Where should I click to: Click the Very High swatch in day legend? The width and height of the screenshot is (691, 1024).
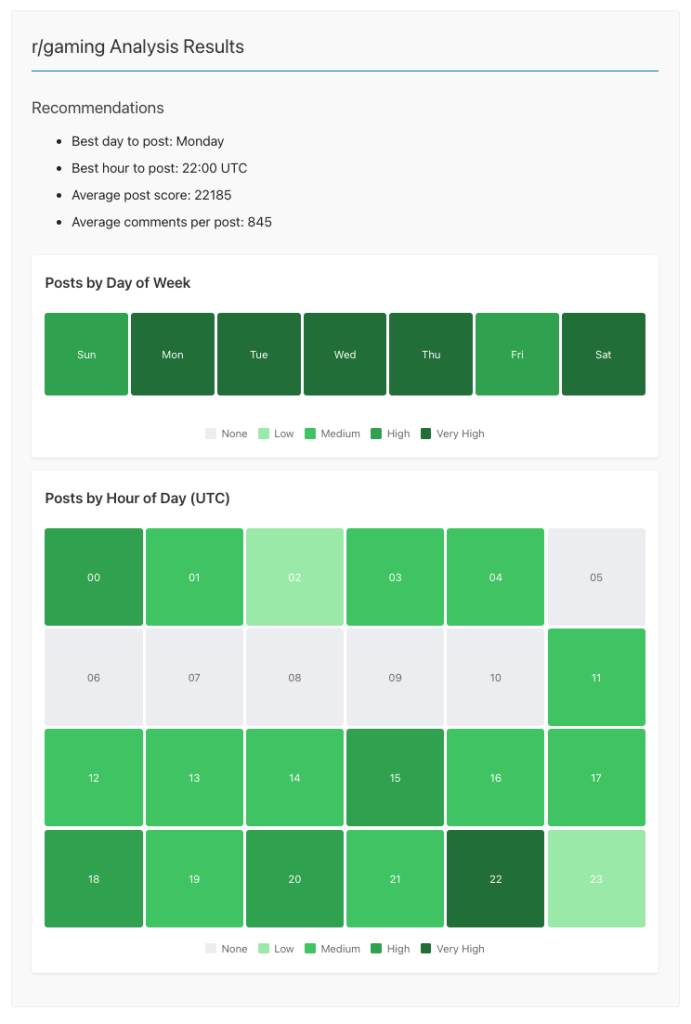click(x=426, y=434)
